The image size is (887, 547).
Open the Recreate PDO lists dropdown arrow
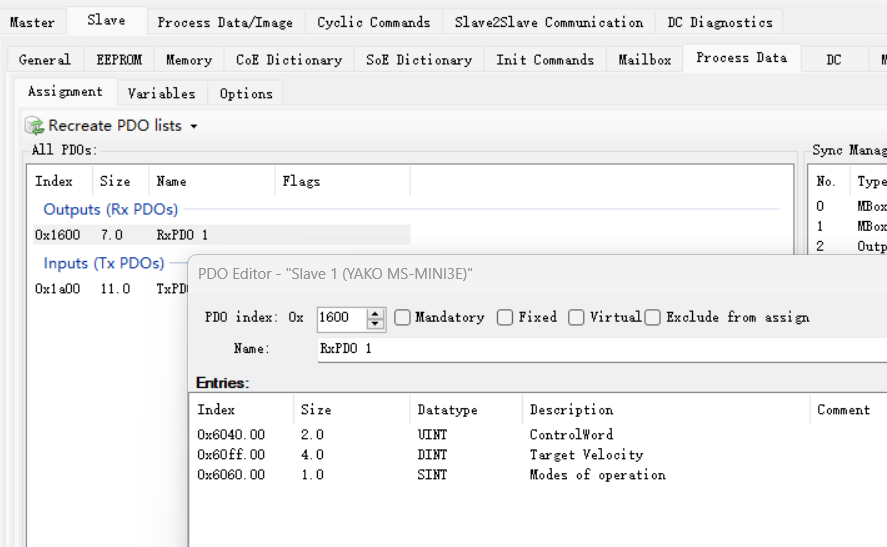point(194,127)
